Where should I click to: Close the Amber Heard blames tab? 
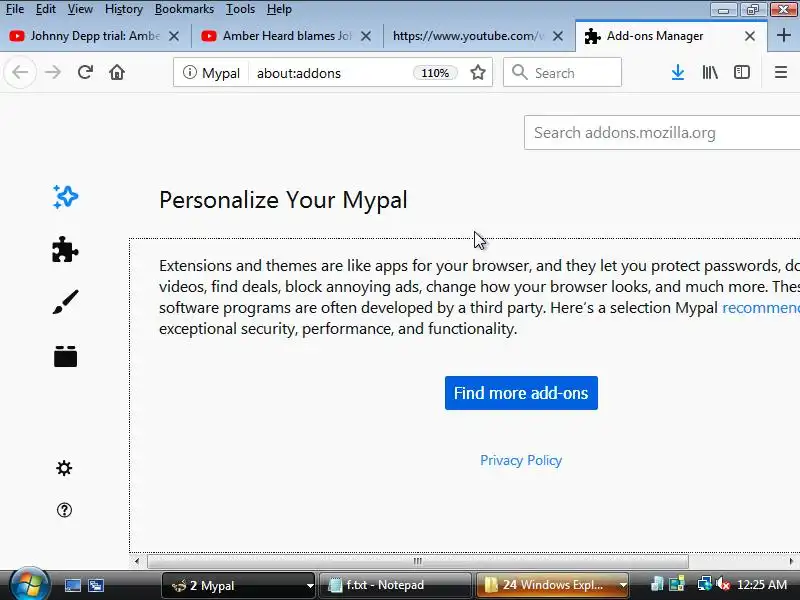366,36
